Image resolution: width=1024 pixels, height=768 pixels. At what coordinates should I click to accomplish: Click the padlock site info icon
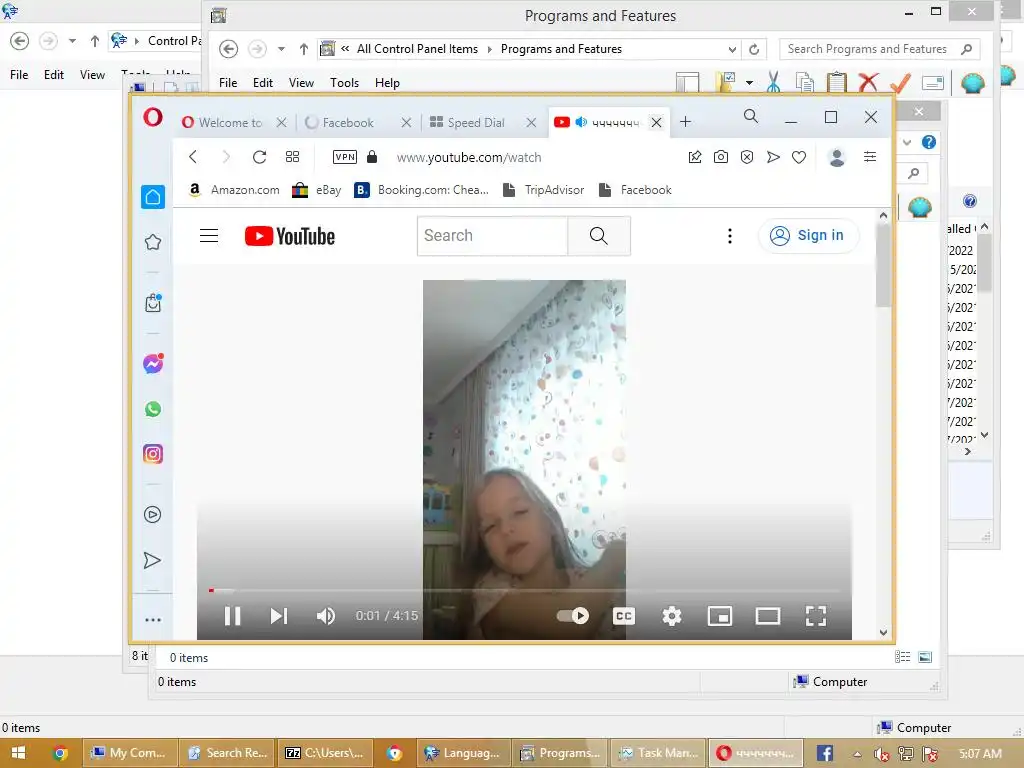(372, 157)
